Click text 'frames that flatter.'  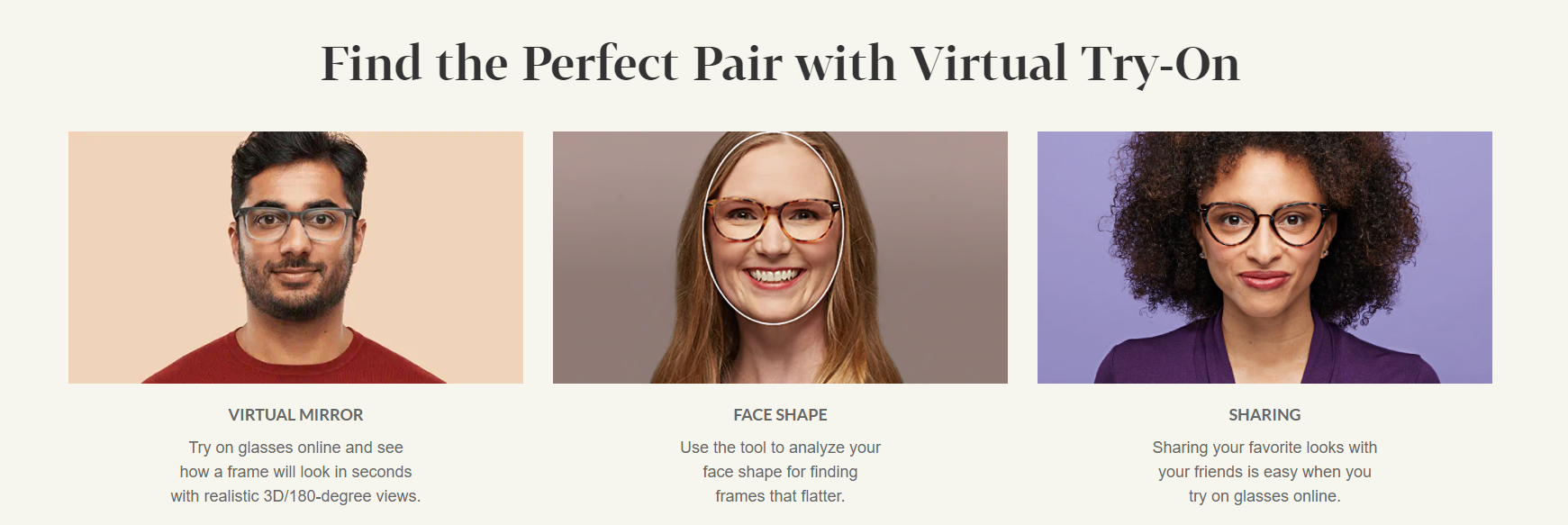point(780,496)
